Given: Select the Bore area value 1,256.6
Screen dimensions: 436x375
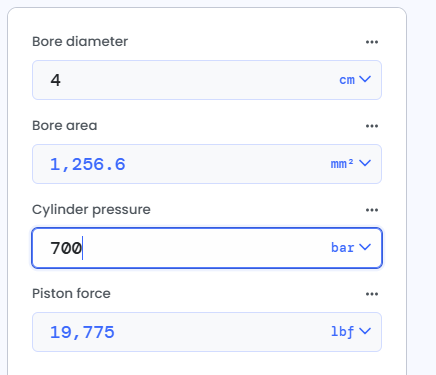Looking at the screenshot, I should (x=88, y=164).
